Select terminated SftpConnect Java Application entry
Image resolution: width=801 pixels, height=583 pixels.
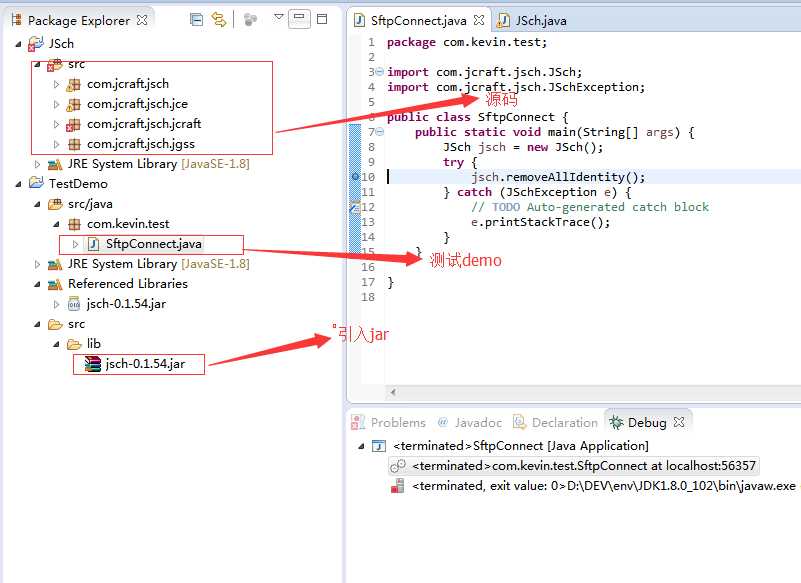tap(521, 446)
